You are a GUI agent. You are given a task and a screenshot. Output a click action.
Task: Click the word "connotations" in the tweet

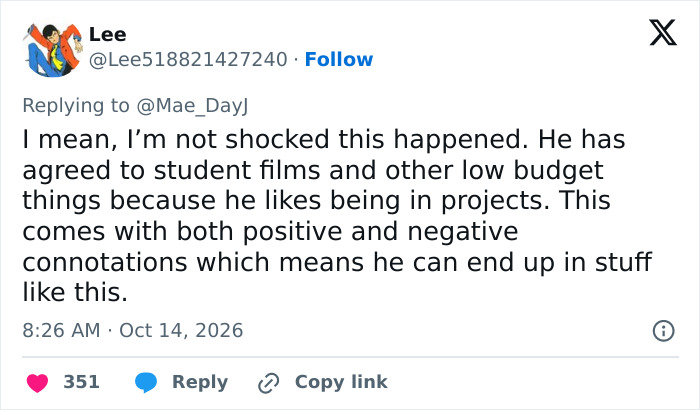click(x=104, y=262)
